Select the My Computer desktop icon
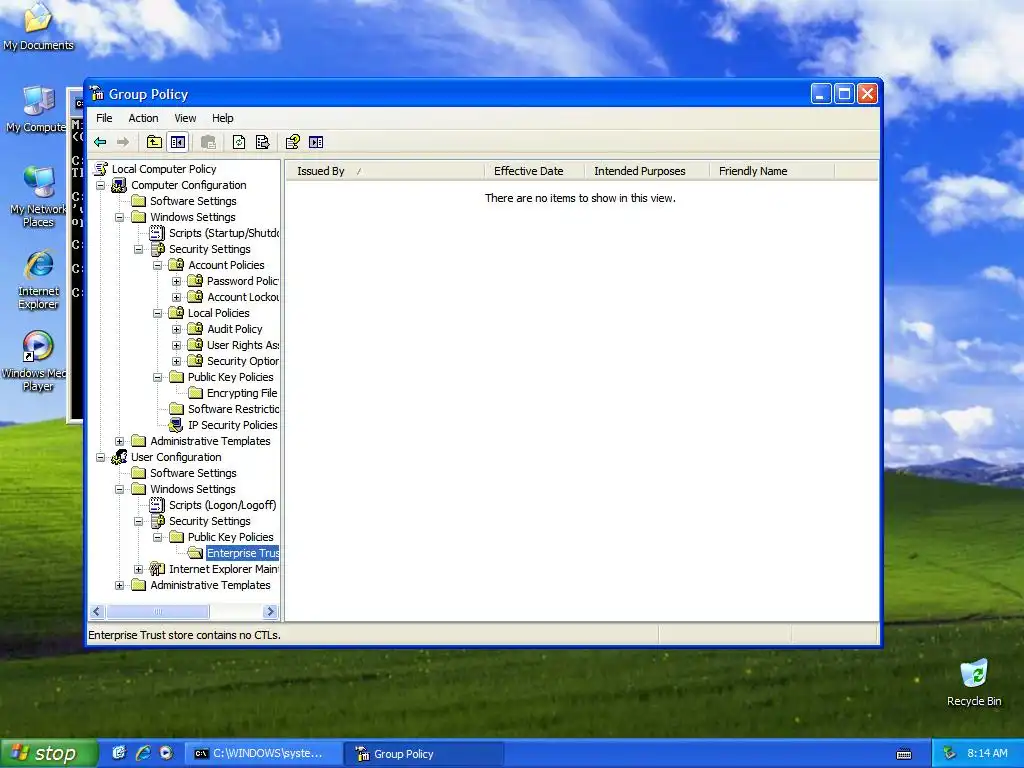 (x=37, y=109)
